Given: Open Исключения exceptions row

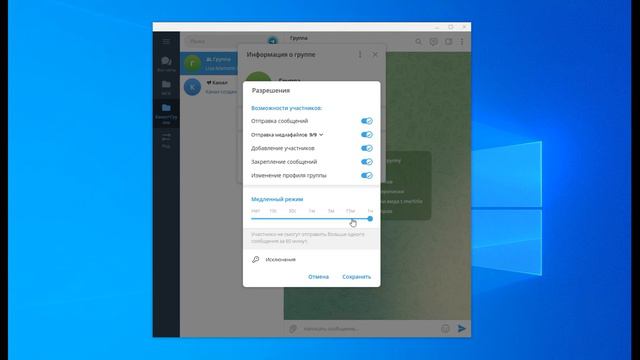Looking at the screenshot, I should click(311, 260).
